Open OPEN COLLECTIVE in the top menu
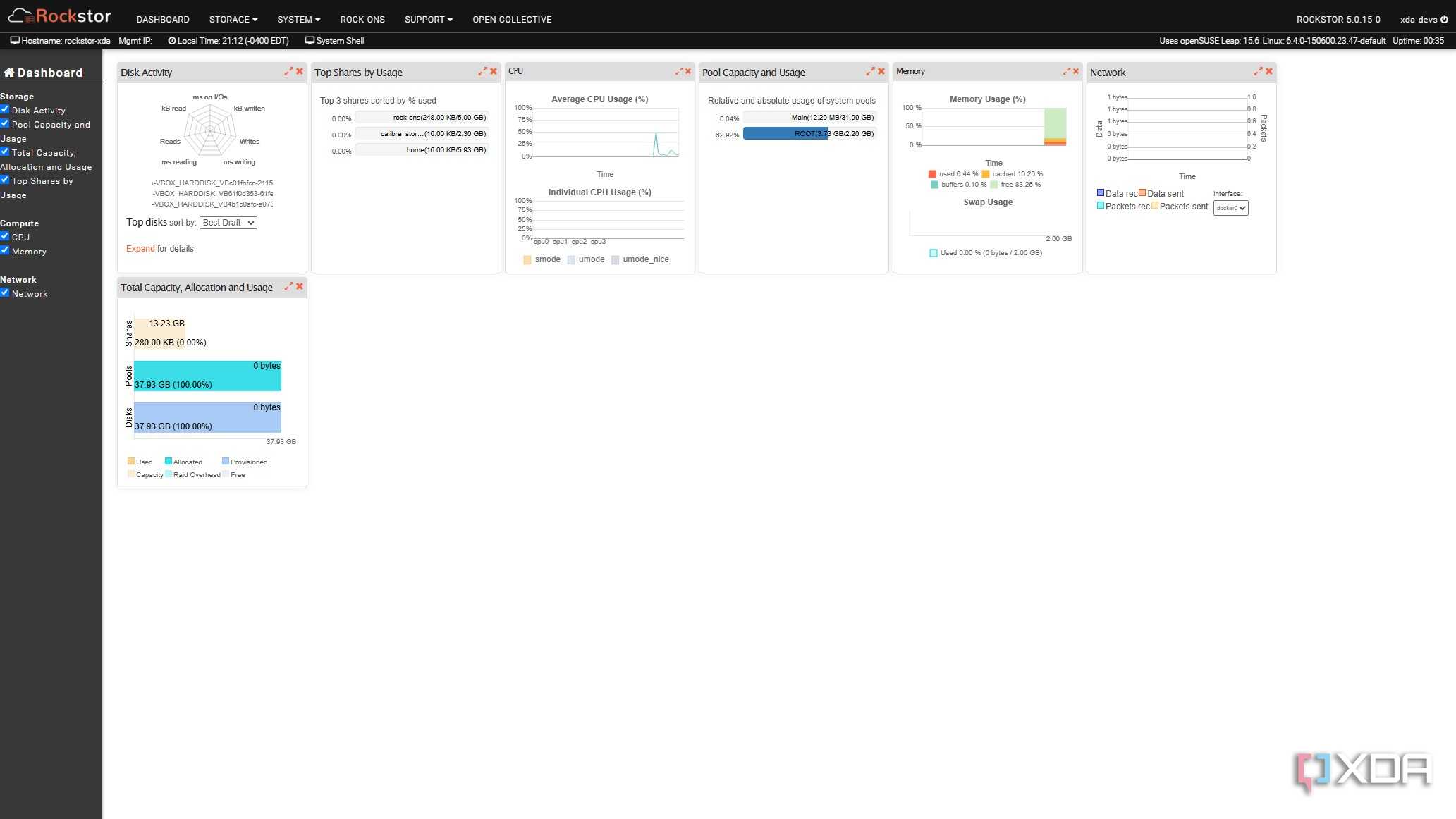1456x819 pixels. click(512, 20)
